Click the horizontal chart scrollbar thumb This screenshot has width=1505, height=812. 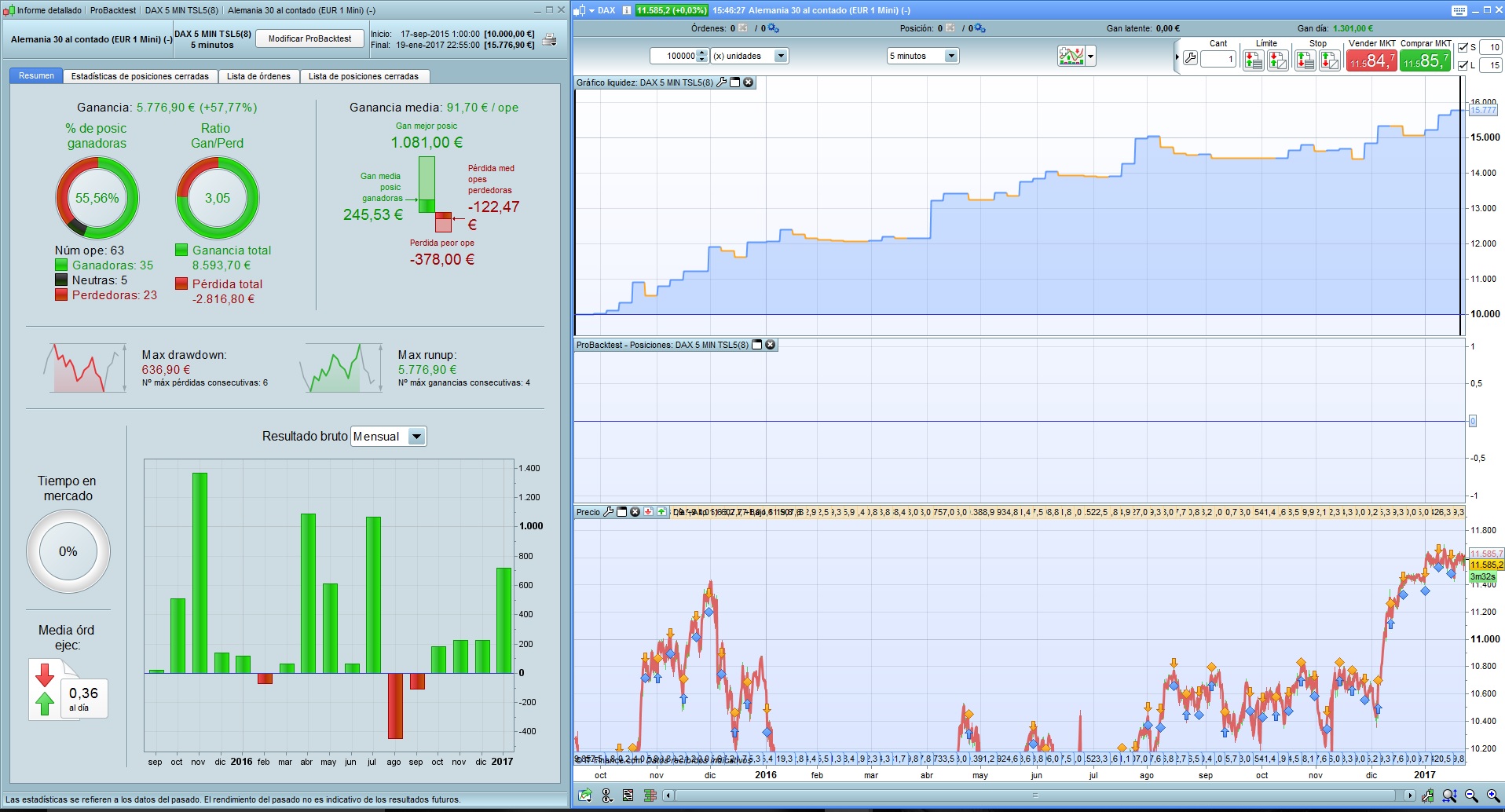[1035, 796]
